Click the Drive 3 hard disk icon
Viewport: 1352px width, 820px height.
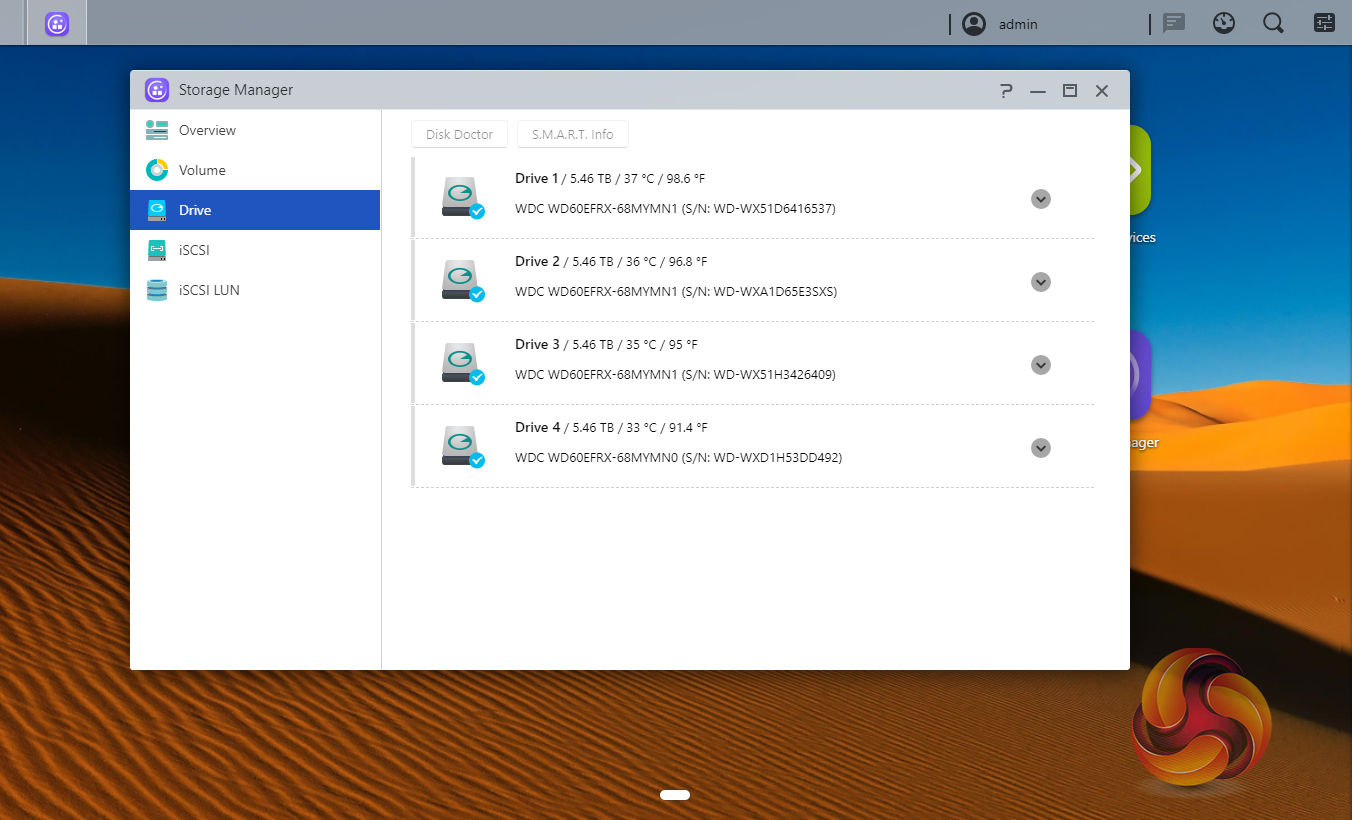point(463,364)
